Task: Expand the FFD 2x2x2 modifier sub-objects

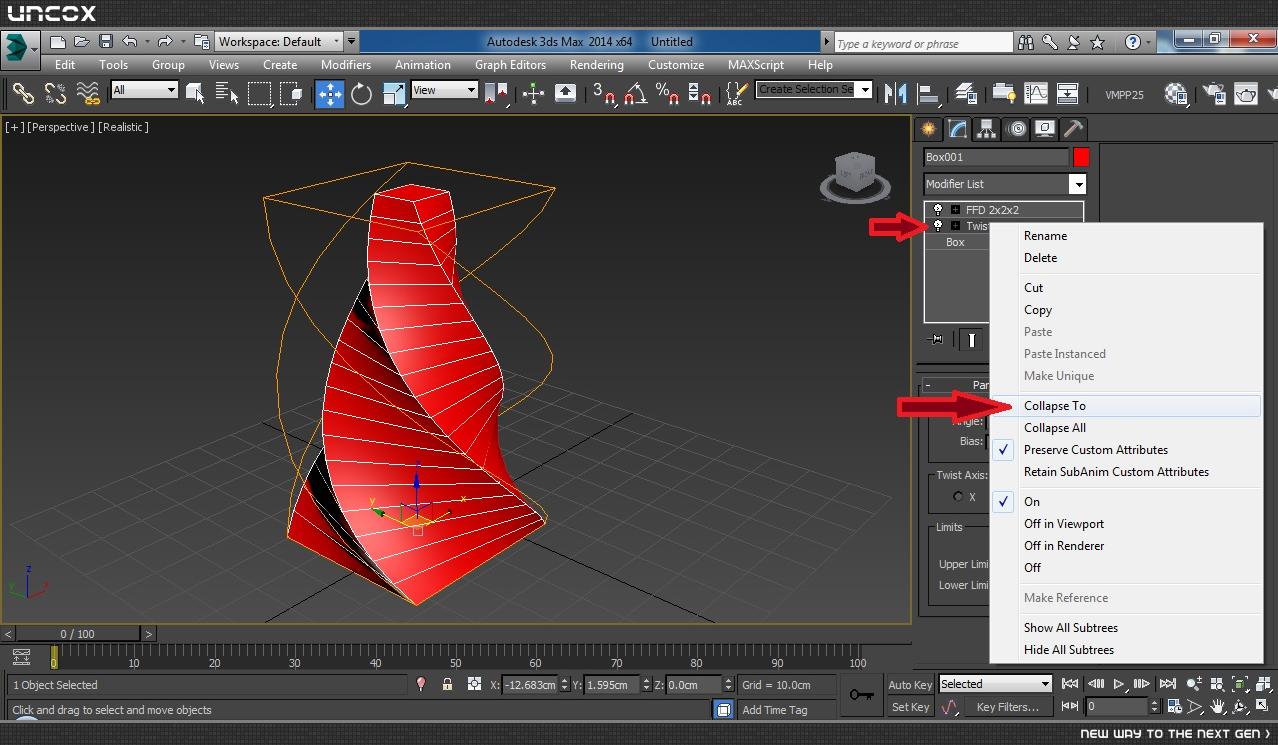Action: (x=955, y=210)
